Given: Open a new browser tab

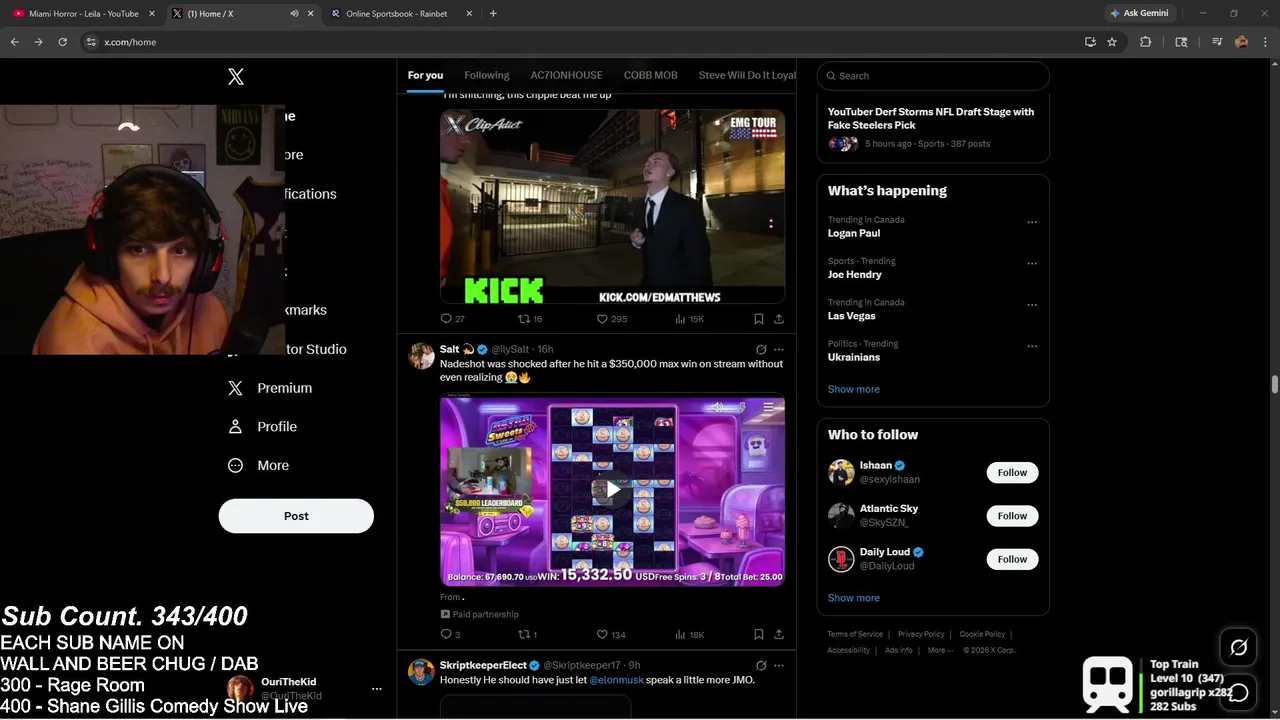Looking at the screenshot, I should [493, 14].
